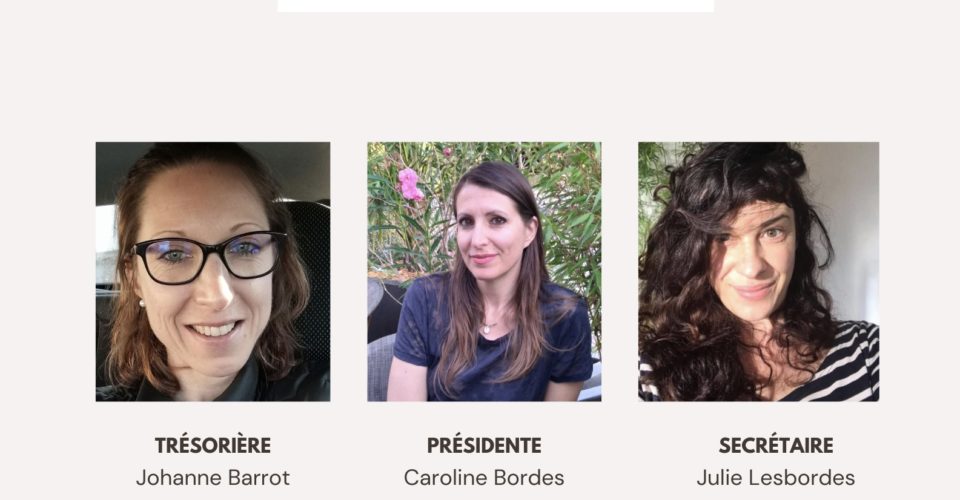Open Julie Lesbordes' portrait photo
The image size is (960, 500).
point(759,272)
